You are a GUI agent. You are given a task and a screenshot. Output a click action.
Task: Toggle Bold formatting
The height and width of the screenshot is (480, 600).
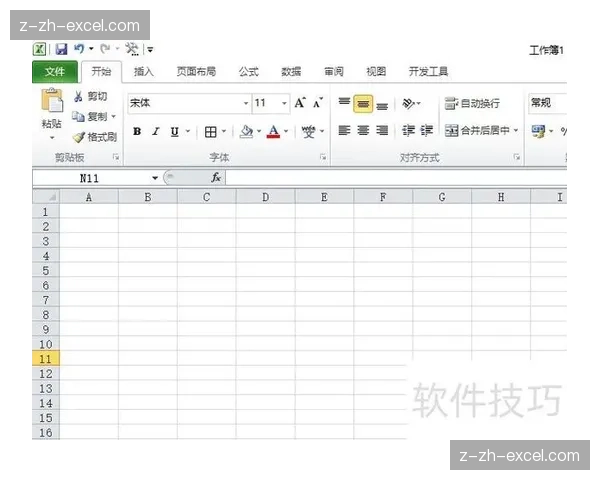pyautogui.click(x=137, y=132)
